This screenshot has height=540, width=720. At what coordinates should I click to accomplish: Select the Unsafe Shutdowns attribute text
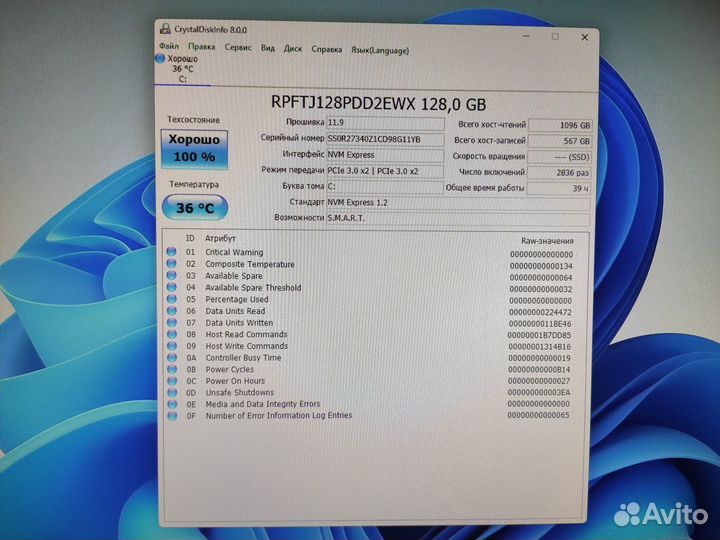(239, 392)
